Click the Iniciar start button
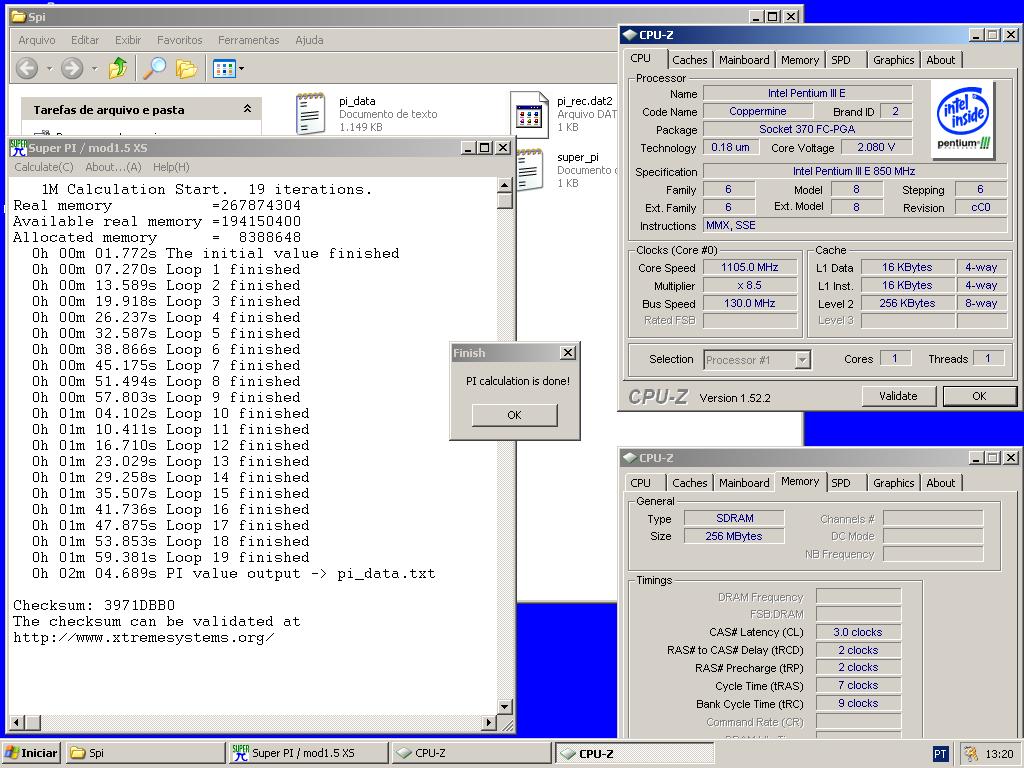1024x768 pixels. tap(31, 753)
